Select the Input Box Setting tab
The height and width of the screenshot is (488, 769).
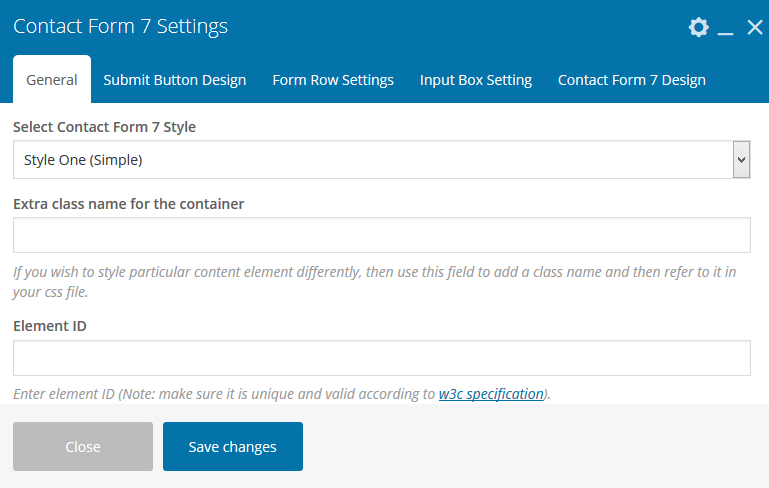[476, 80]
